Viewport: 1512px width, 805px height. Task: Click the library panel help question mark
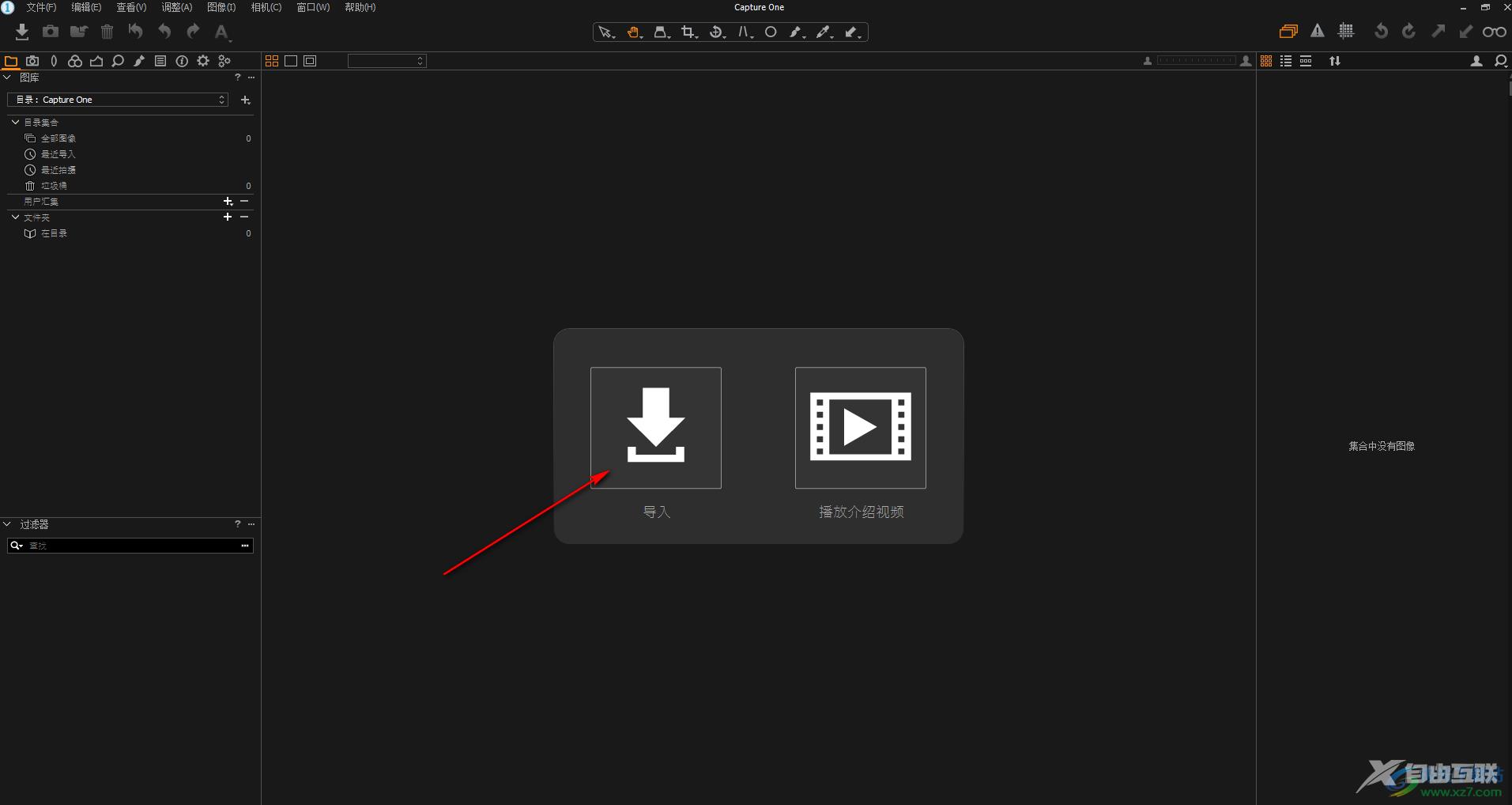(x=237, y=77)
